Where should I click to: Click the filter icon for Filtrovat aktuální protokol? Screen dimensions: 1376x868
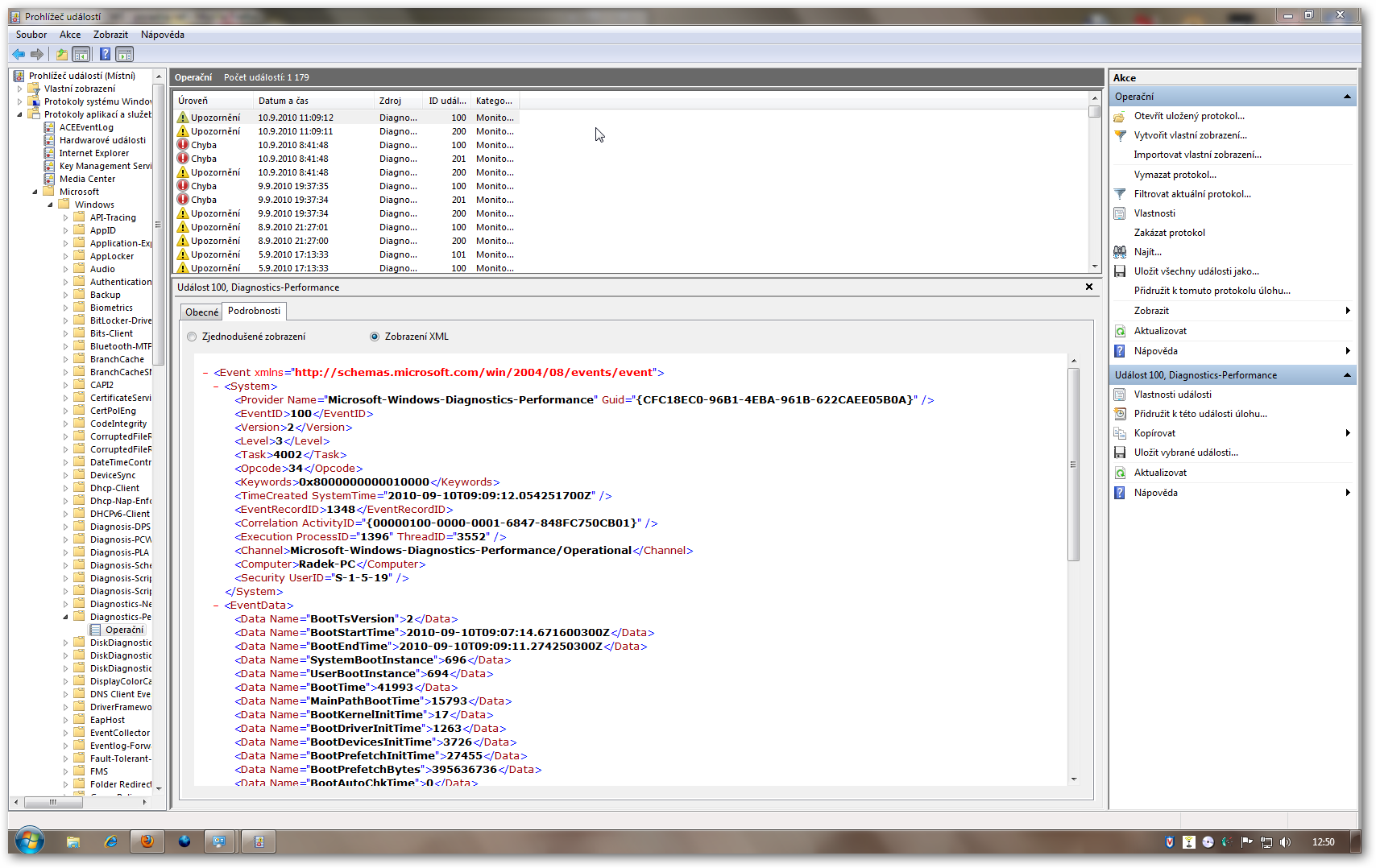[x=1119, y=194]
